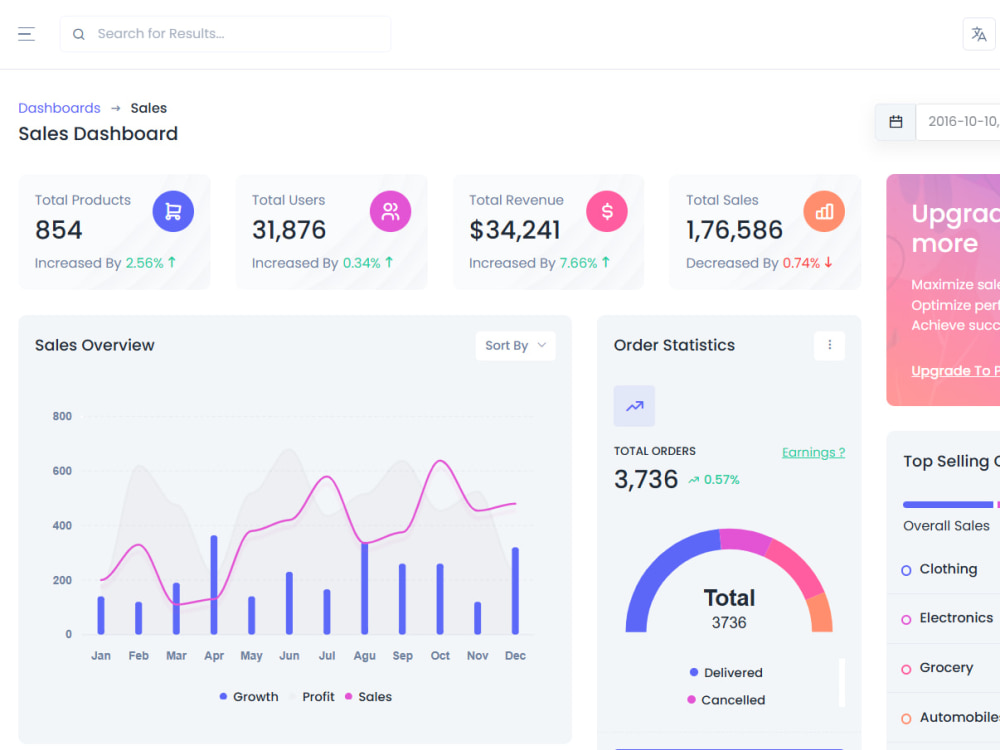Click the Clothing category circle marker
The height and width of the screenshot is (750, 1000).
(x=906, y=570)
